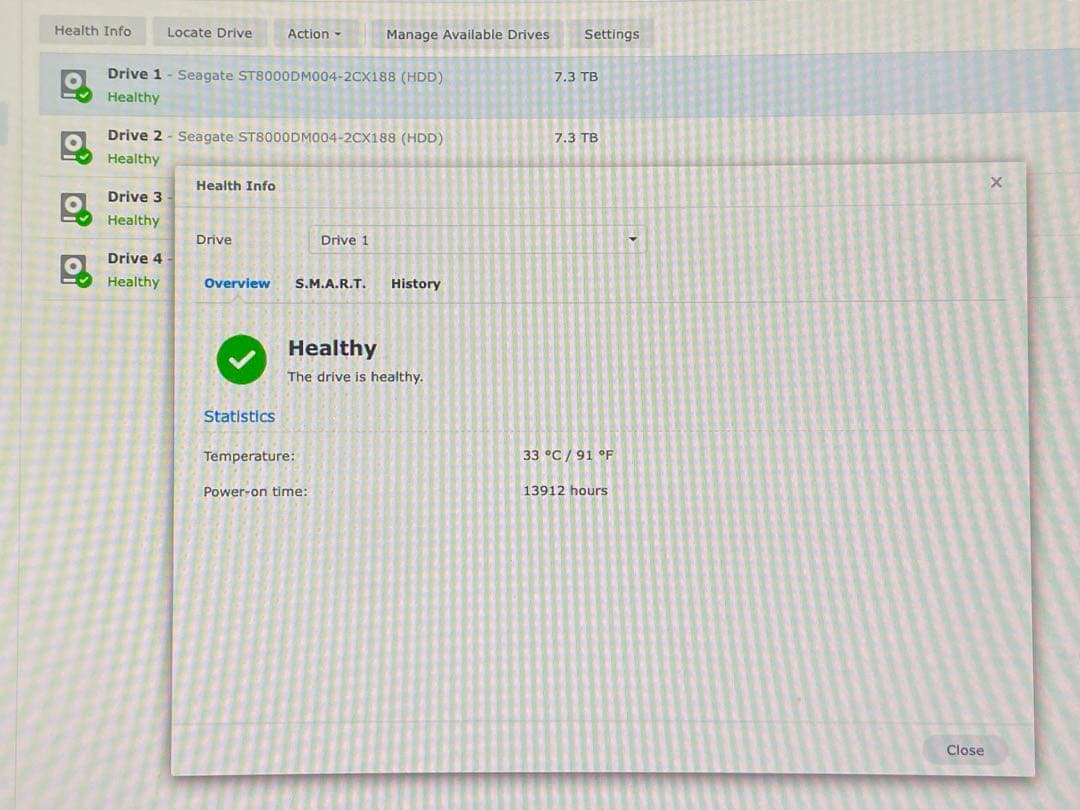Open Settings from the toolbar
Screen dimensions: 1080x810
[x=611, y=33]
